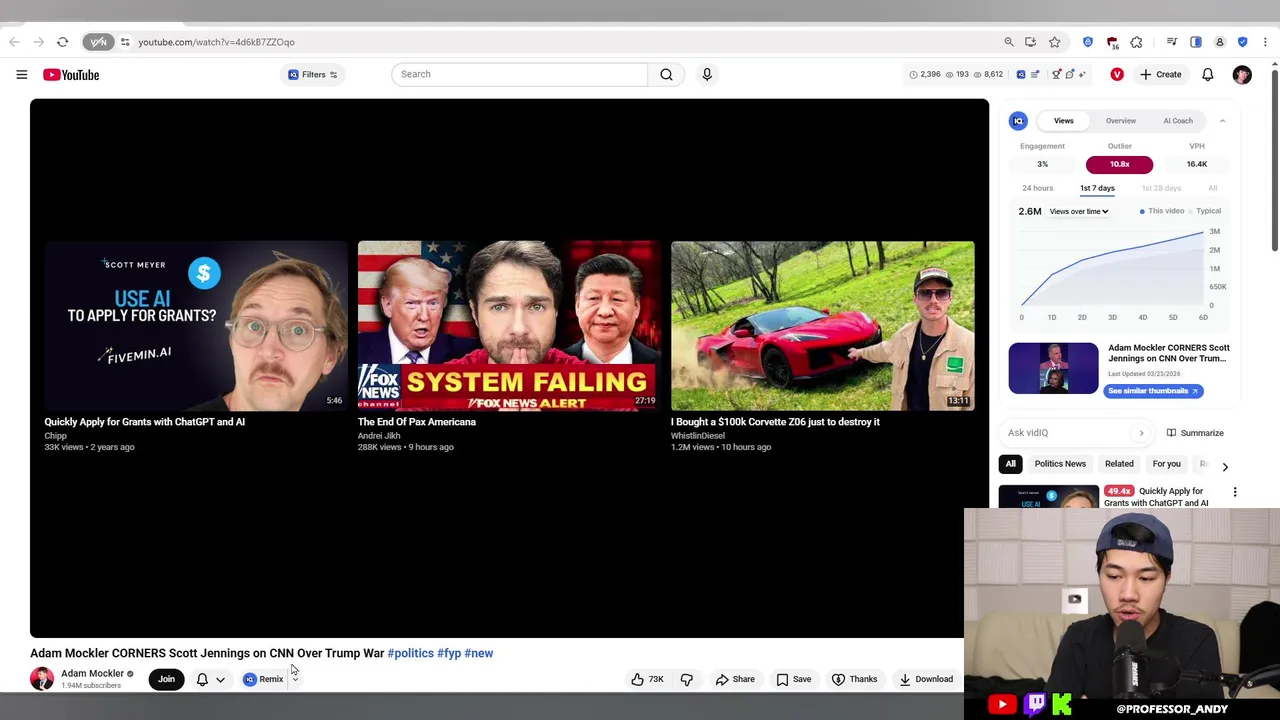This screenshot has width=1280, height=720.
Task: Switch to the Views tab in vidIQ
Action: 1063,121
